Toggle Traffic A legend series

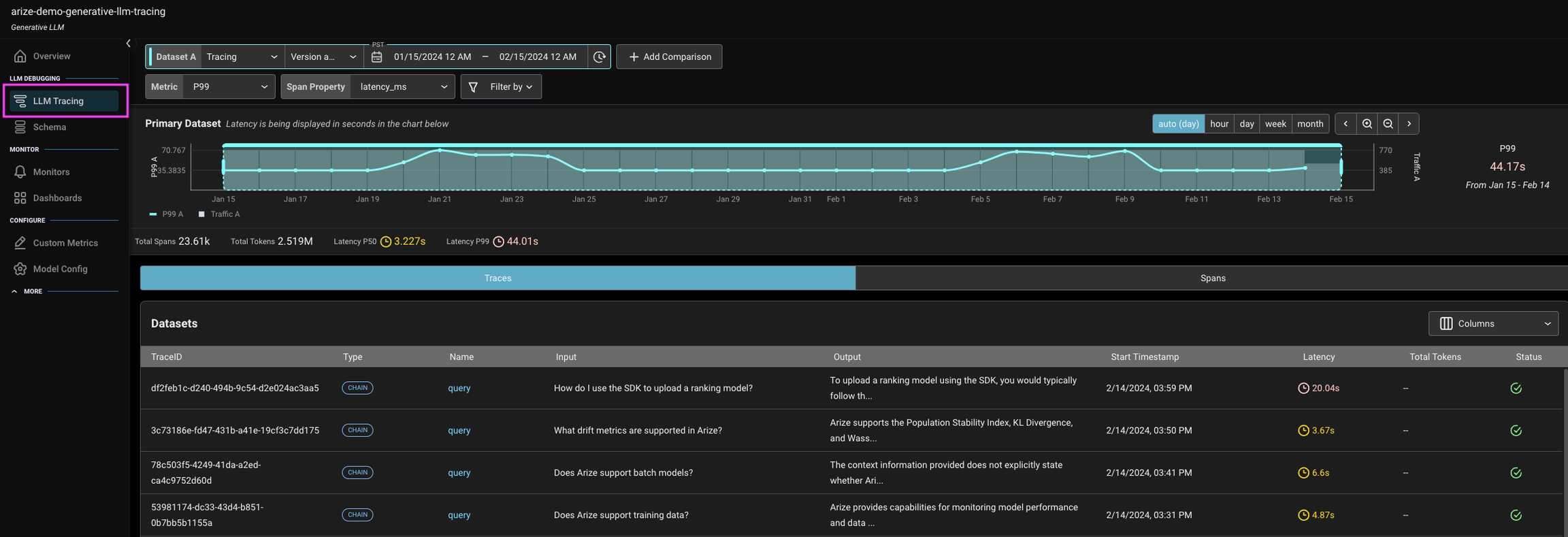(219, 214)
